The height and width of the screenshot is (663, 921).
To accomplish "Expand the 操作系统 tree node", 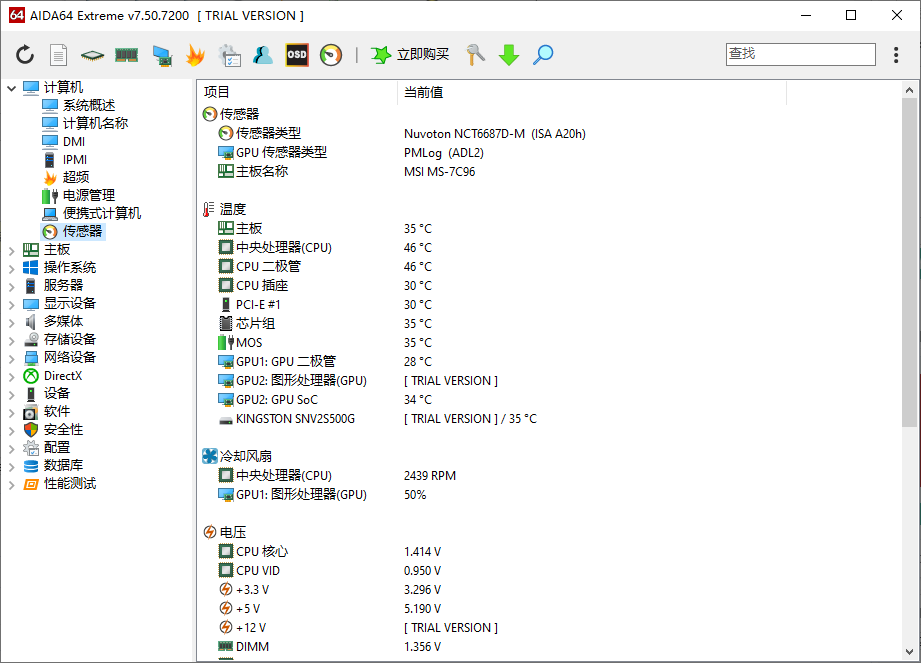I will tap(11, 268).
